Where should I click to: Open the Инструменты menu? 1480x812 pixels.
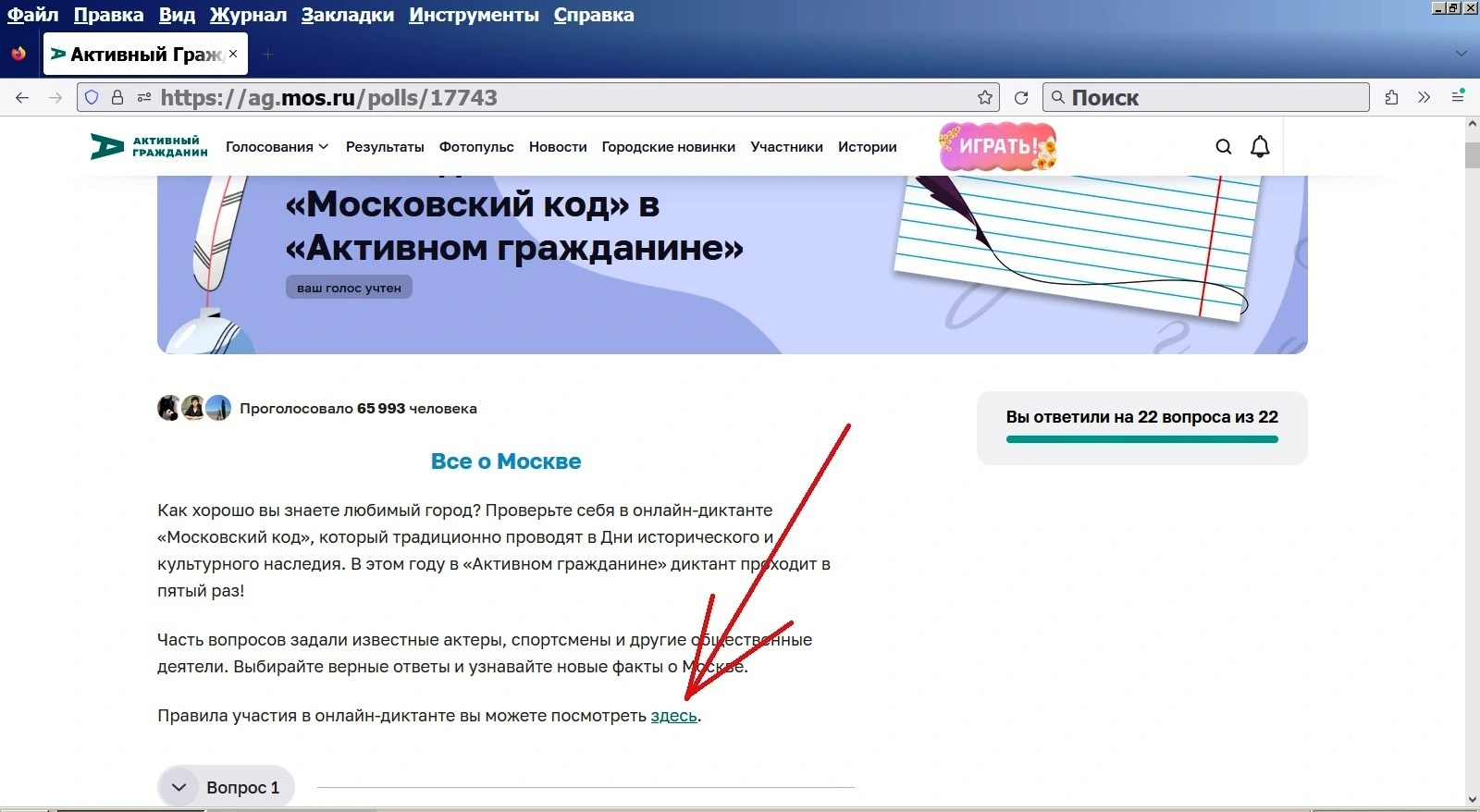coord(474,15)
